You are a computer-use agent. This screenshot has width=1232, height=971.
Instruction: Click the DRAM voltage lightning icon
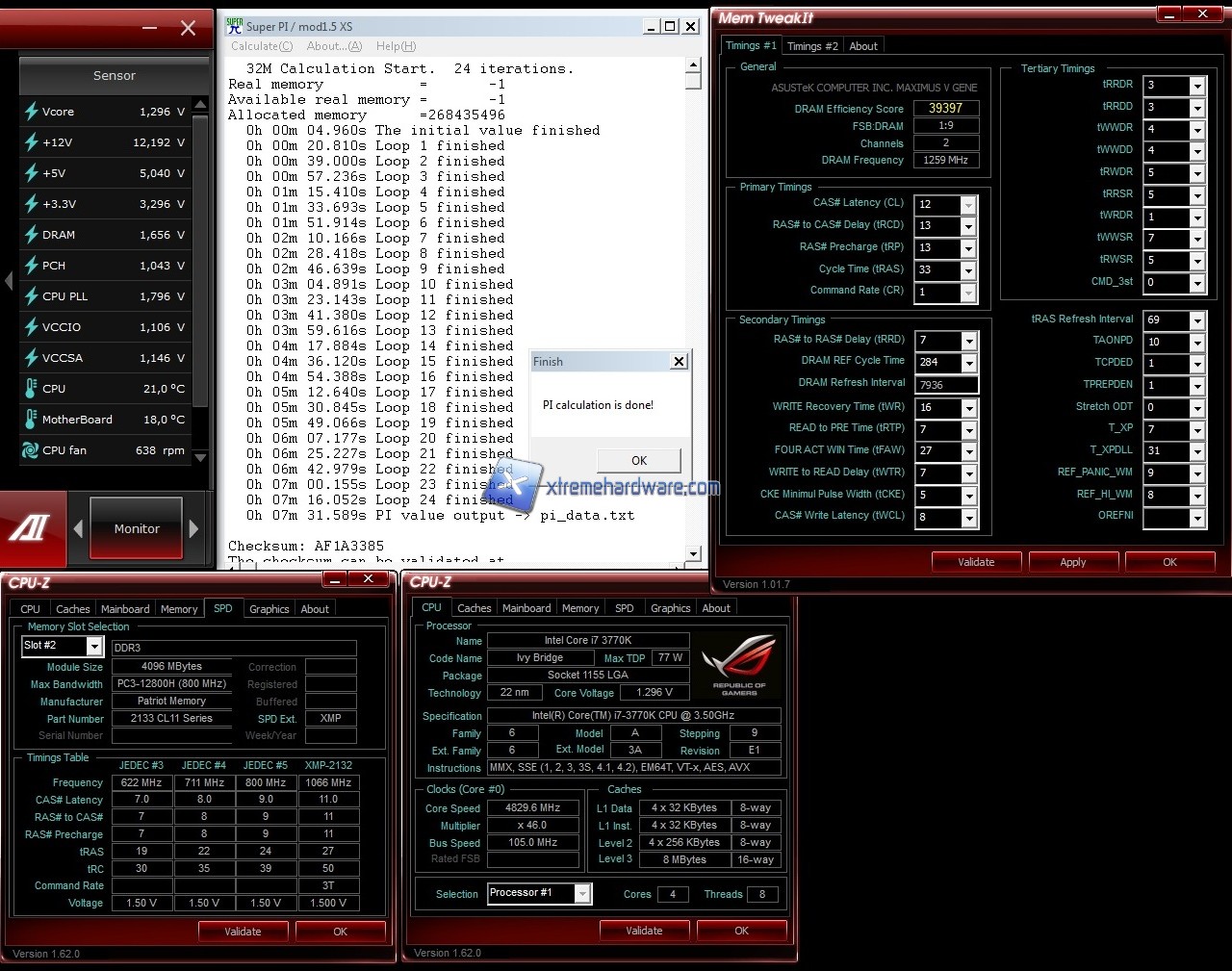[31, 235]
